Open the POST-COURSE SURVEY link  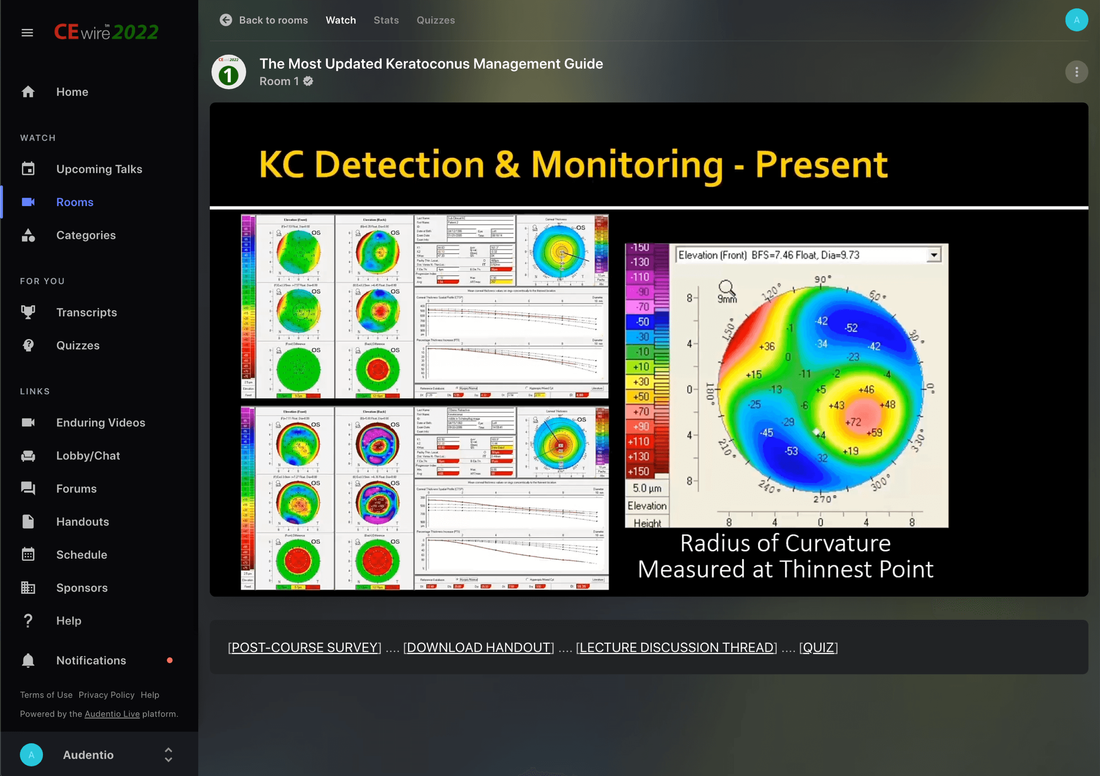pos(305,648)
